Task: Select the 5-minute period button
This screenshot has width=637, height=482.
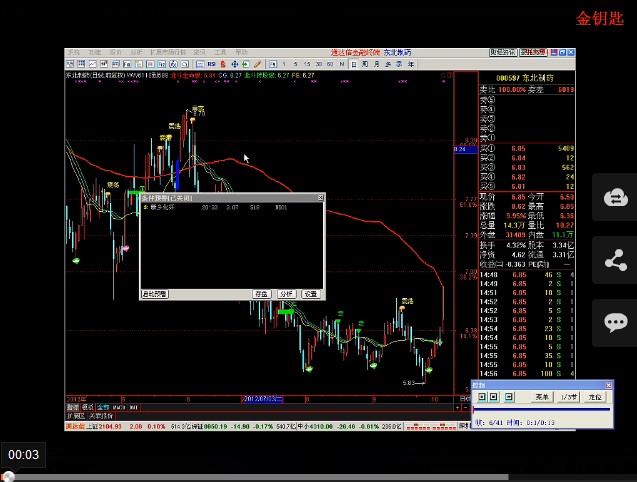Action: [x=295, y=64]
